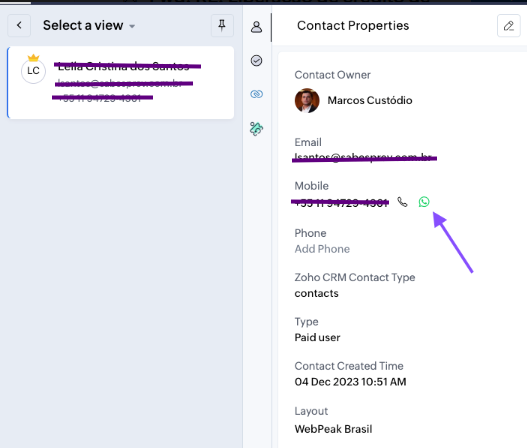Image resolution: width=527 pixels, height=448 pixels.
Task: Open the contact profile sidebar icon
Action: click(x=256, y=27)
